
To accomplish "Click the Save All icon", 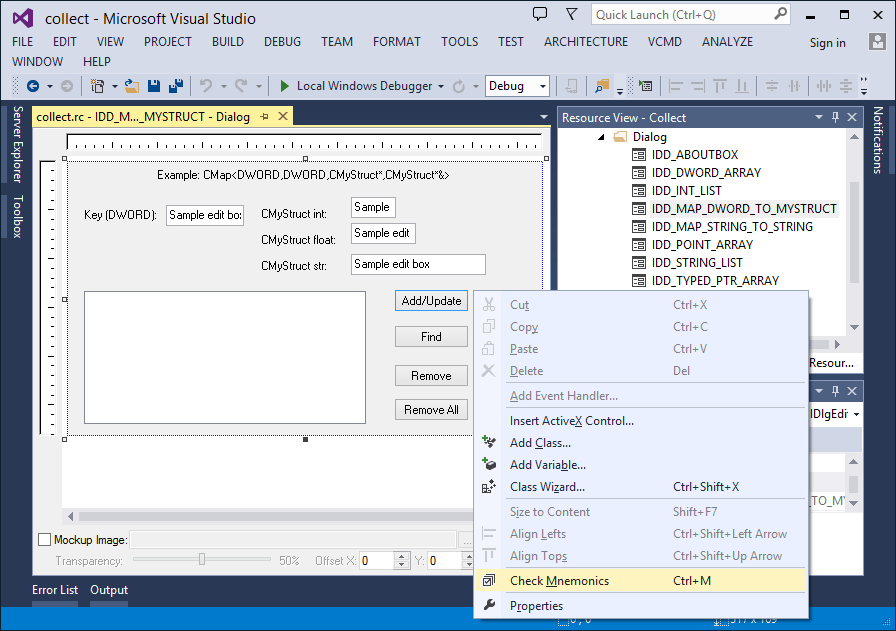I will 178,87.
